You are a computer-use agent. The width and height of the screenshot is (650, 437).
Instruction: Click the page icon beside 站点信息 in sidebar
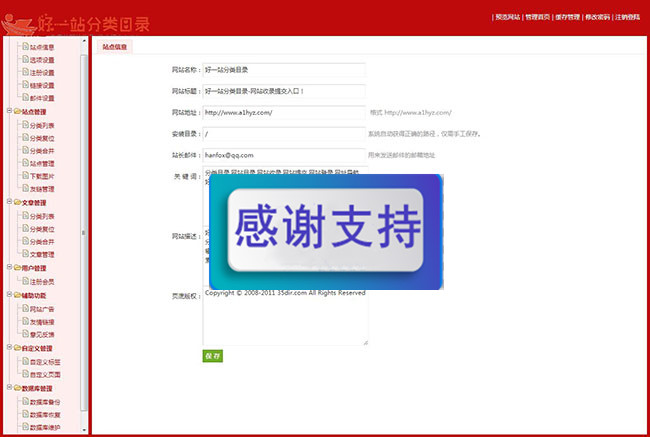[x=25, y=46]
